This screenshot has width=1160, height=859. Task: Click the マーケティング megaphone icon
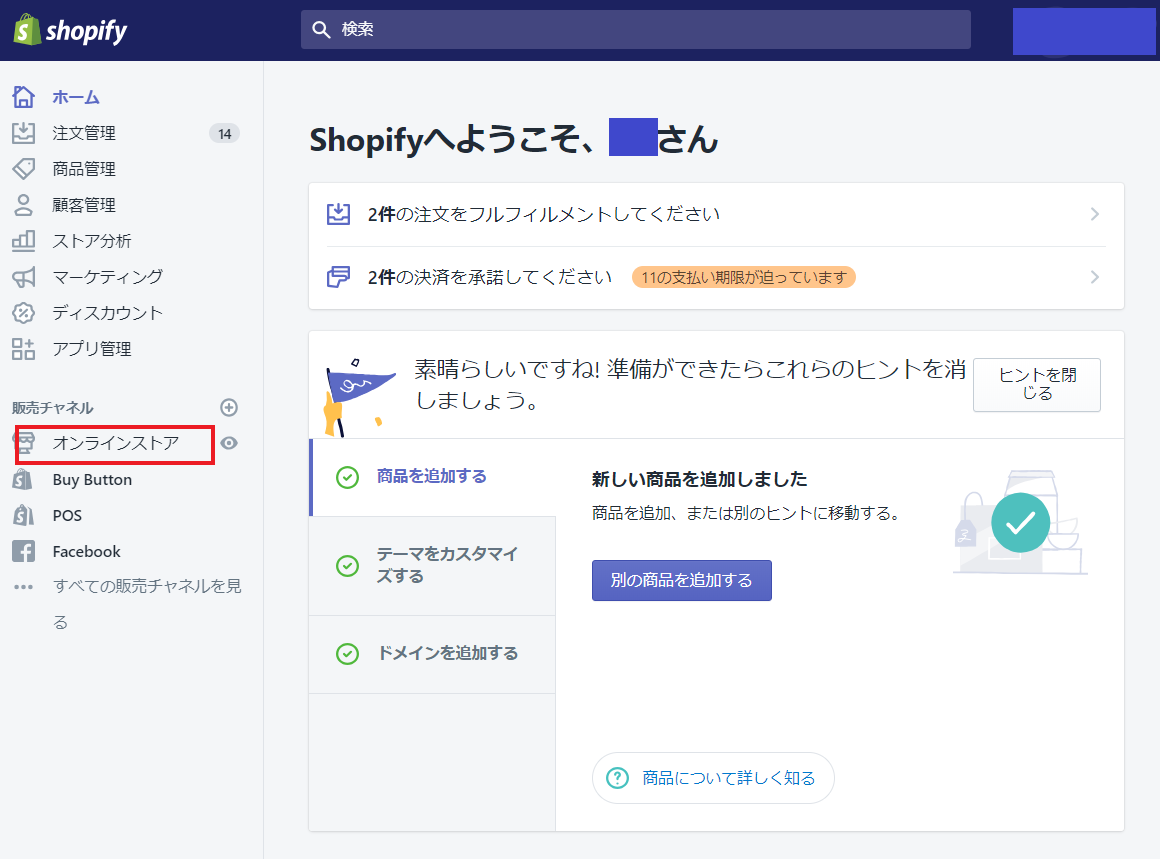coord(24,277)
